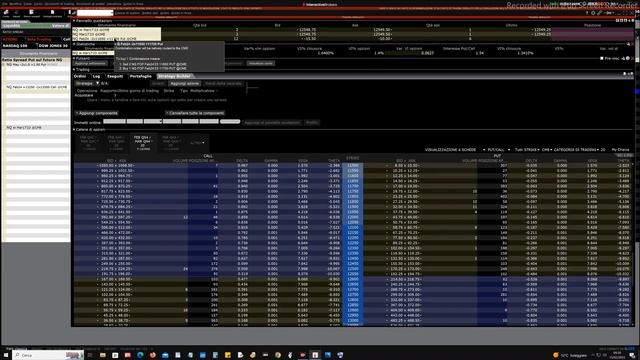Click the 12000 strike cell
The height and width of the screenshot is (360, 640).
coord(353,217)
